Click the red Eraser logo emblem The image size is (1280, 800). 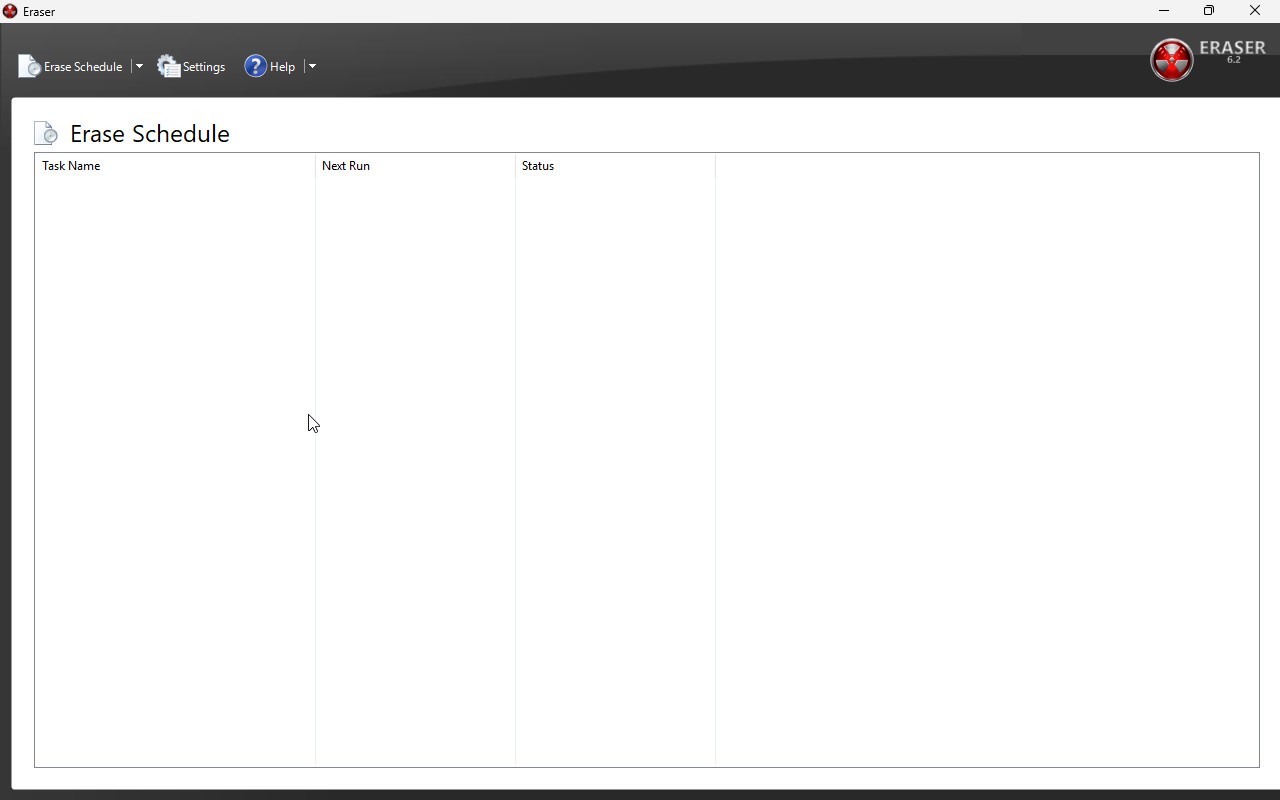pos(1171,60)
